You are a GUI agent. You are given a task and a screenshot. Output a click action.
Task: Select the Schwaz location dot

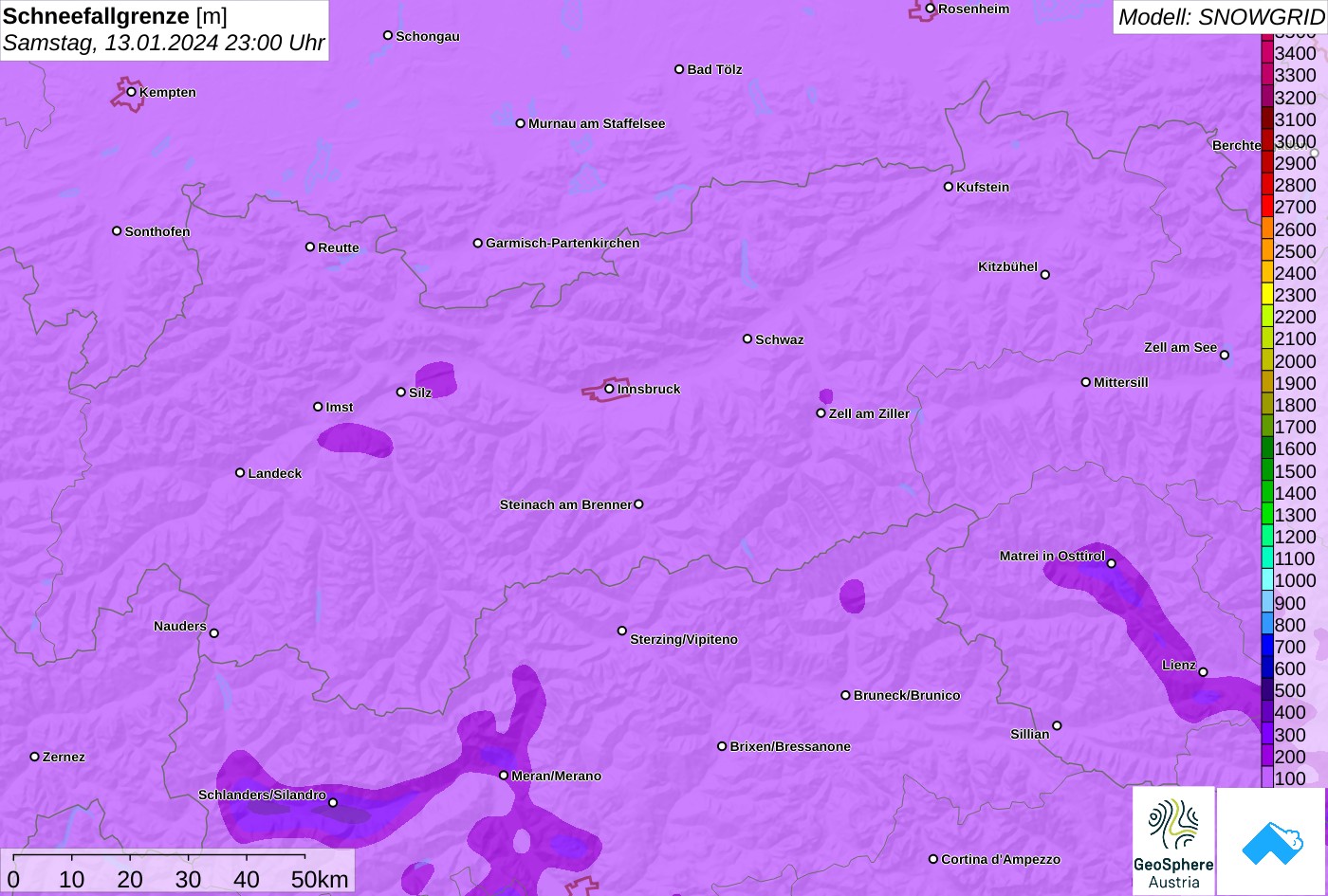point(747,338)
